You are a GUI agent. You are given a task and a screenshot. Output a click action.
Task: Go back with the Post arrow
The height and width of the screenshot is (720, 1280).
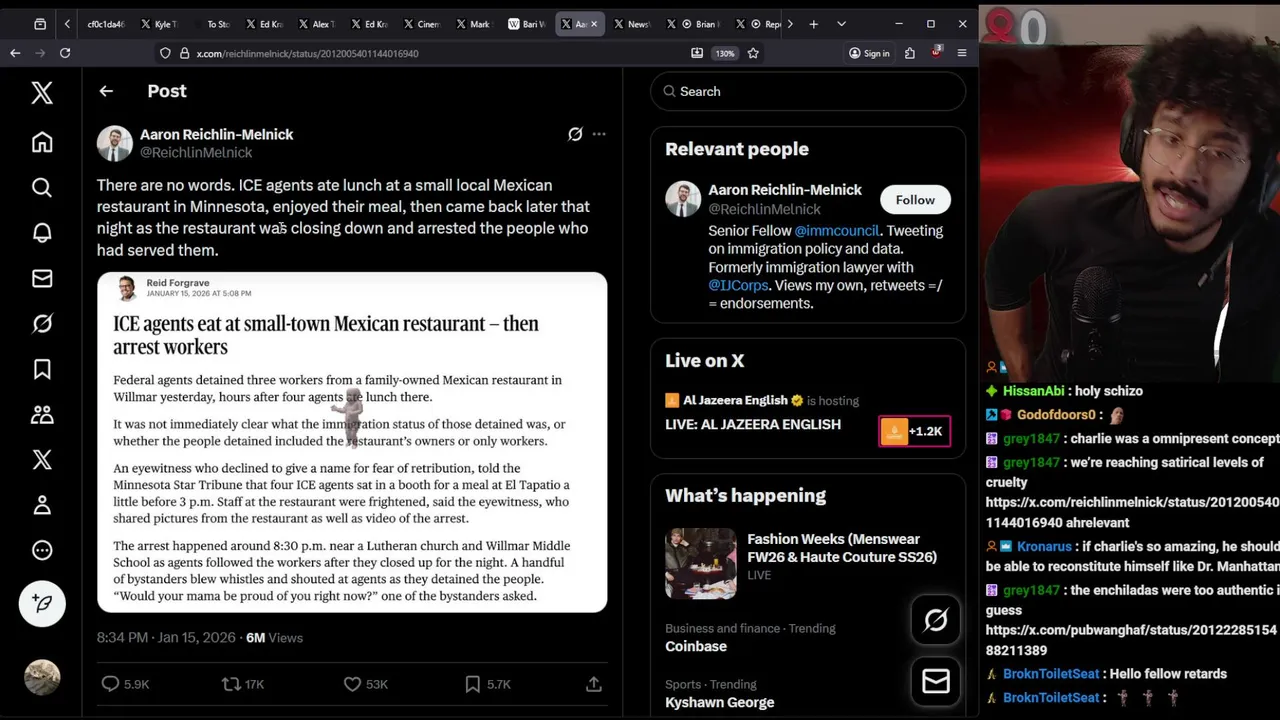[106, 91]
